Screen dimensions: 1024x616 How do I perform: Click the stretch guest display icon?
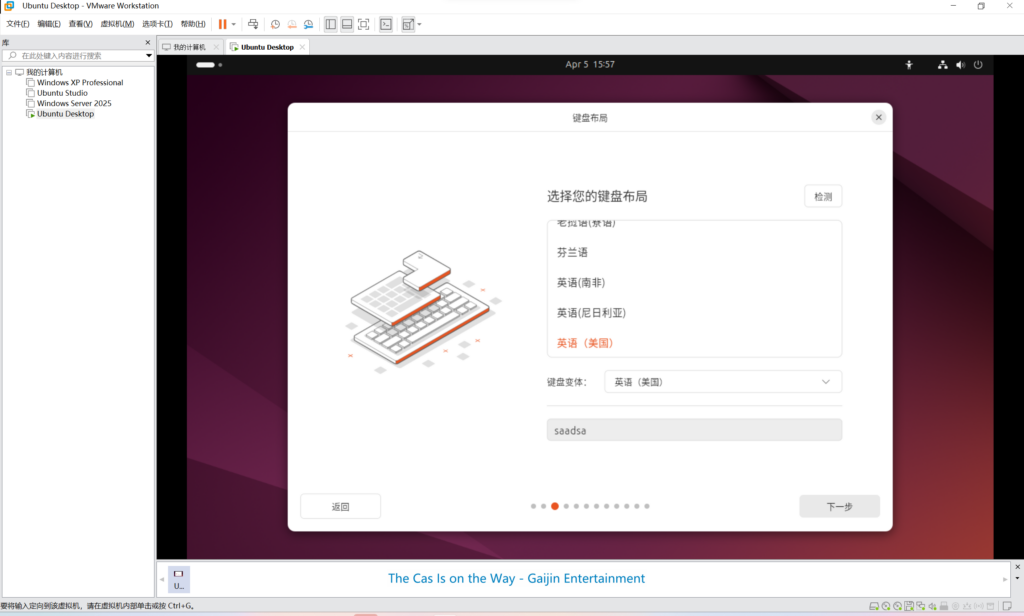pos(408,24)
